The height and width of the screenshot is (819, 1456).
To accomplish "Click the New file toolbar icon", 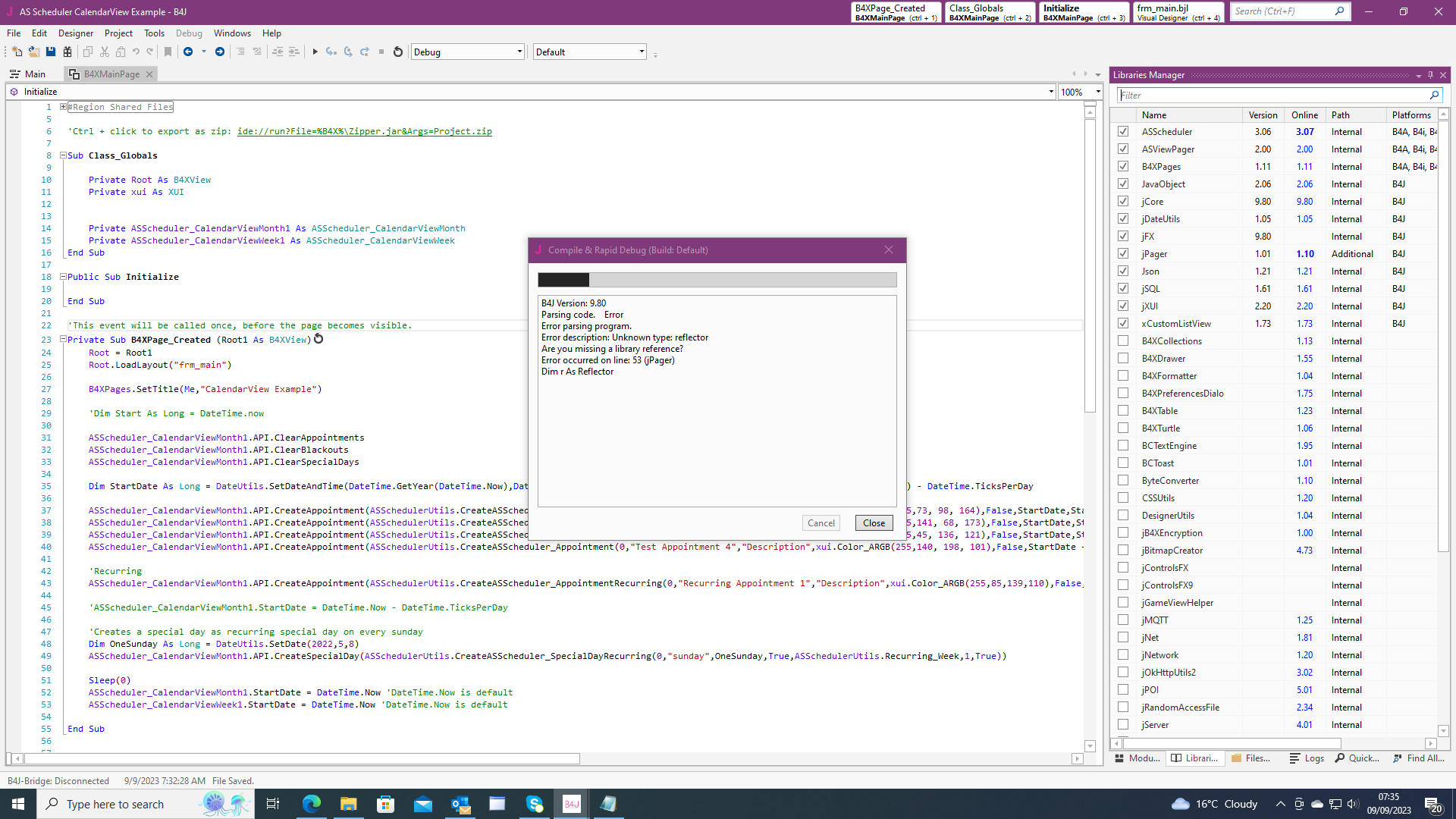I will (x=17, y=52).
